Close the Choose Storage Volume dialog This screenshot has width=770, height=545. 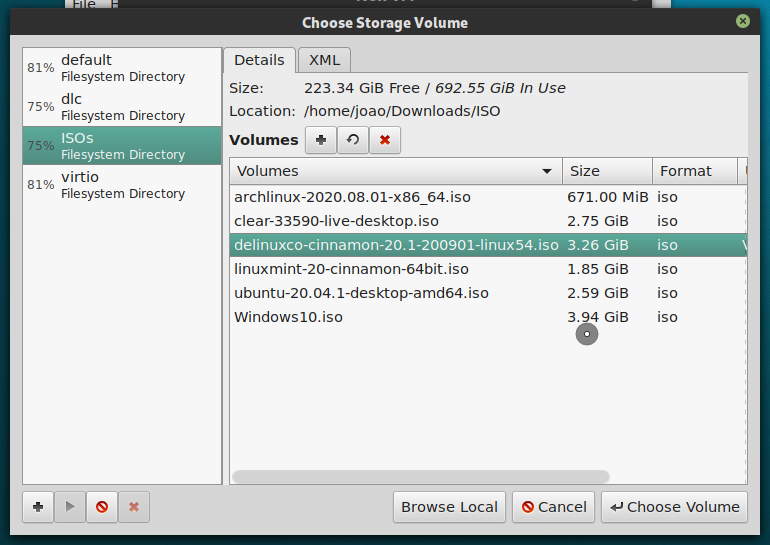pyautogui.click(x=742, y=21)
